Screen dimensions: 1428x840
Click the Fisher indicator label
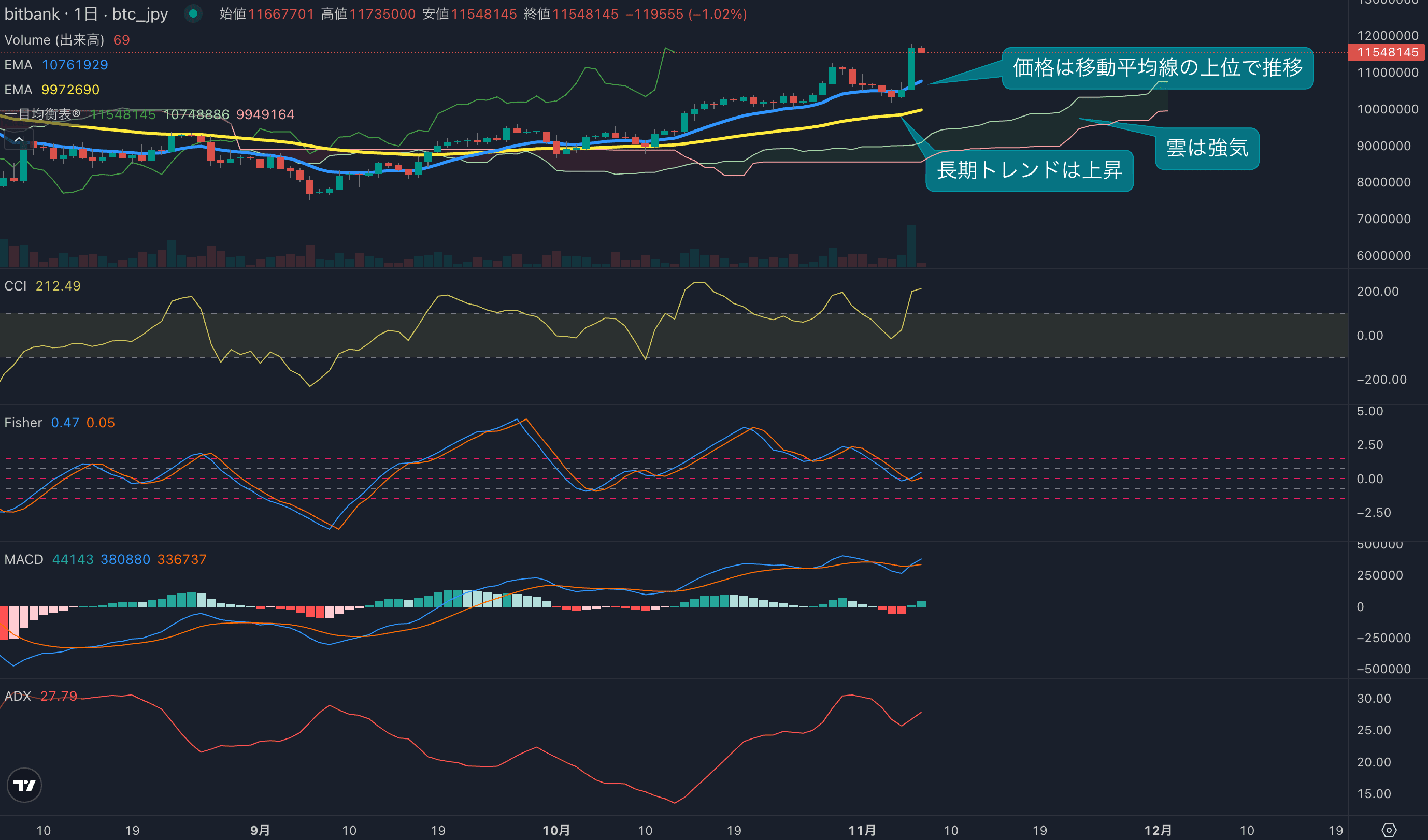pyautogui.click(x=23, y=423)
